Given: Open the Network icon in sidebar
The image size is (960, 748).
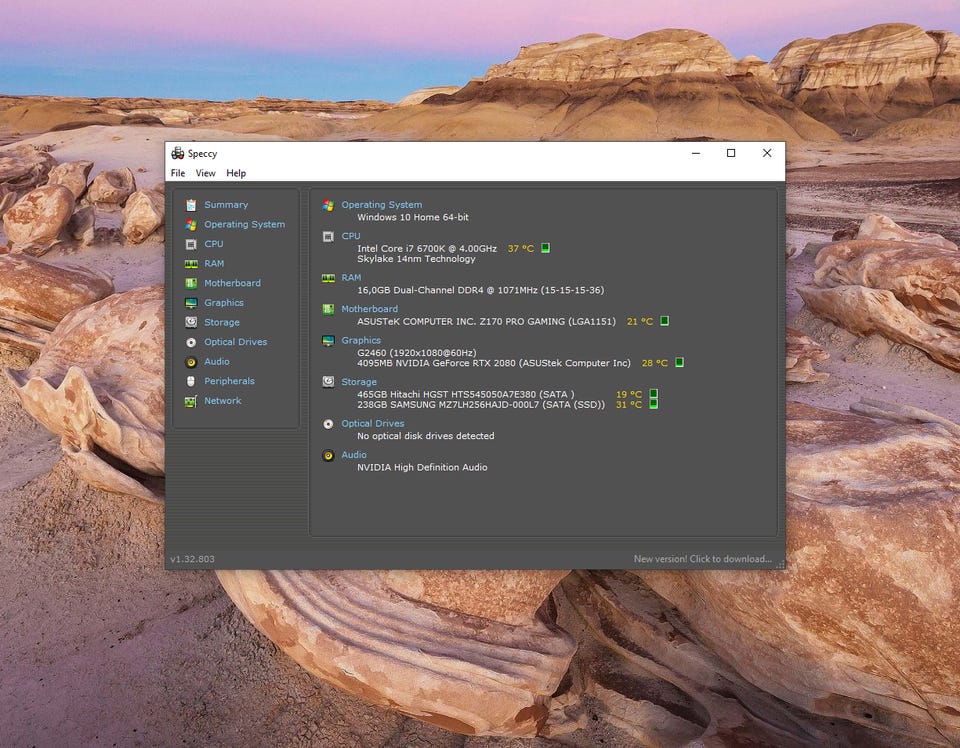Looking at the screenshot, I should point(191,401).
